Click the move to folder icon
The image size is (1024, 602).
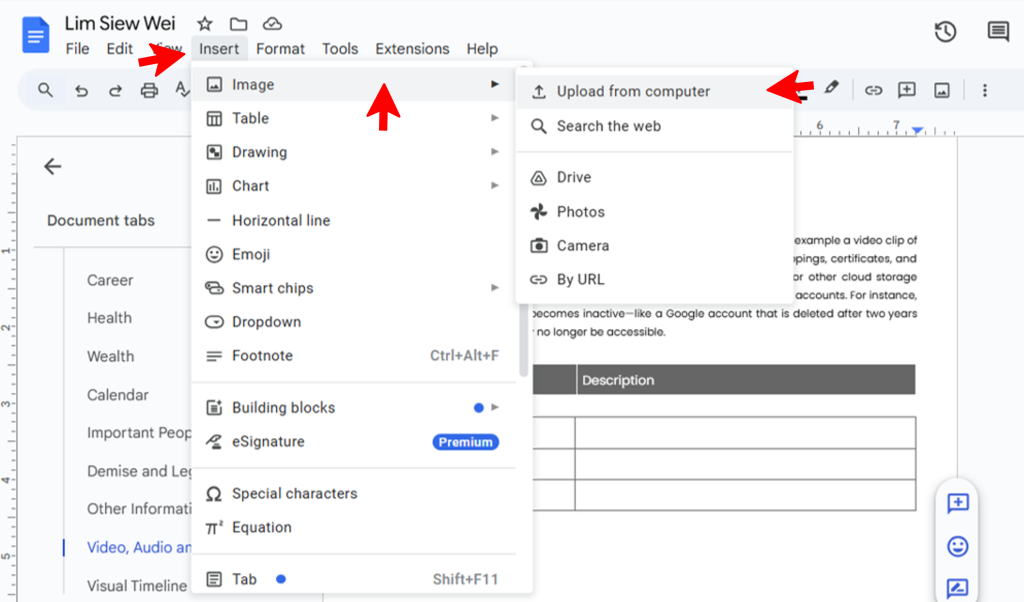[x=238, y=24]
